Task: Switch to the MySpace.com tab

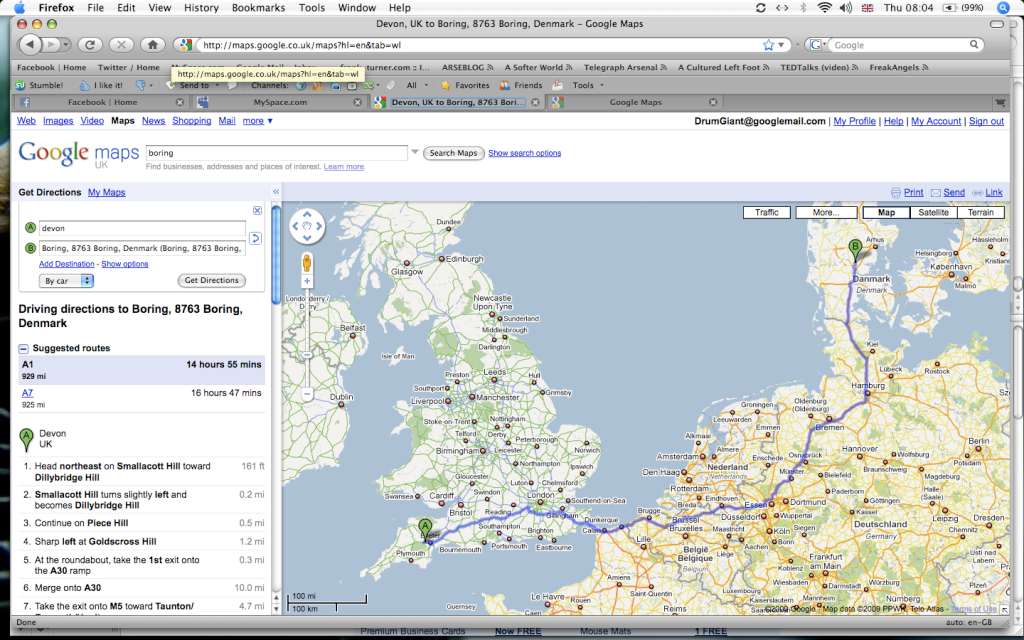Action: (x=280, y=103)
